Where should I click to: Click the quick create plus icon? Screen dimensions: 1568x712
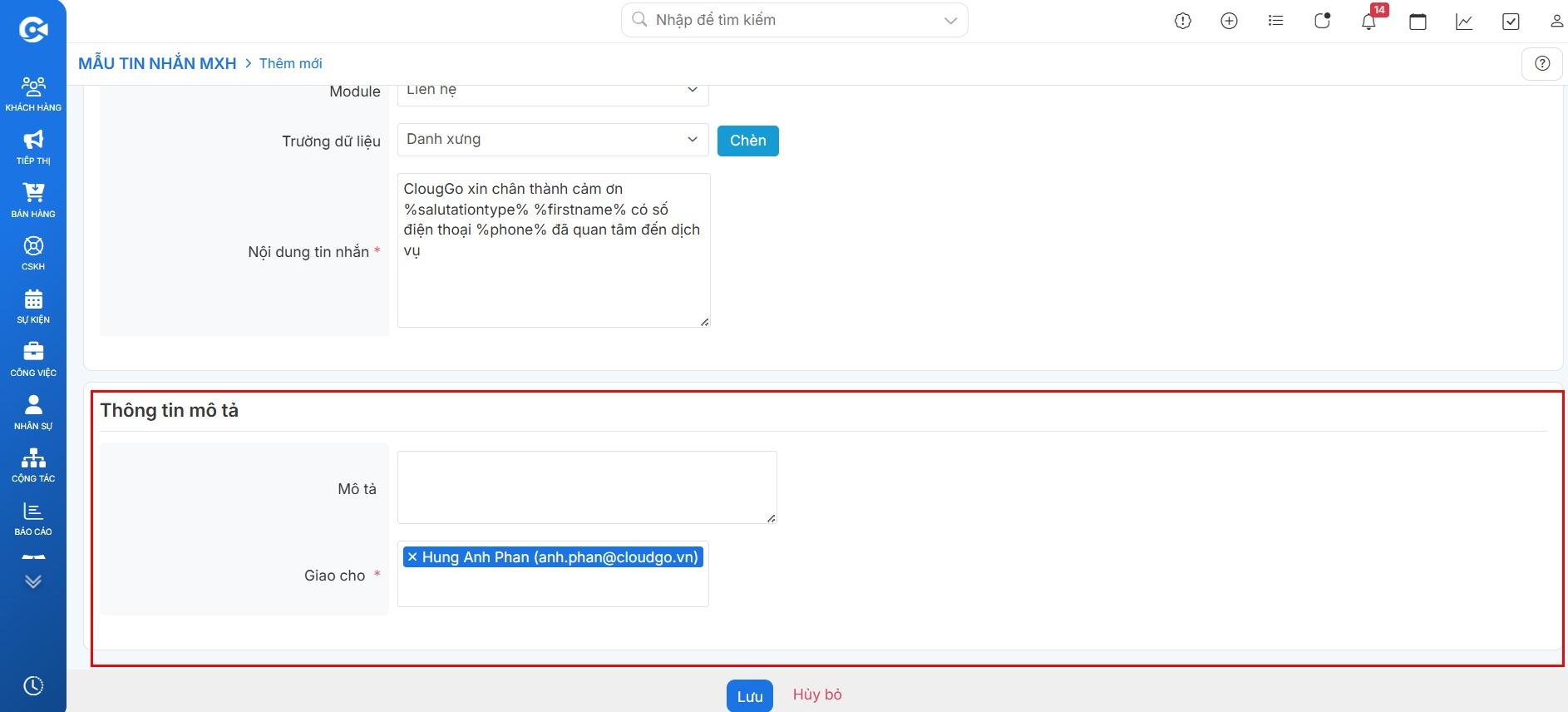click(1230, 22)
